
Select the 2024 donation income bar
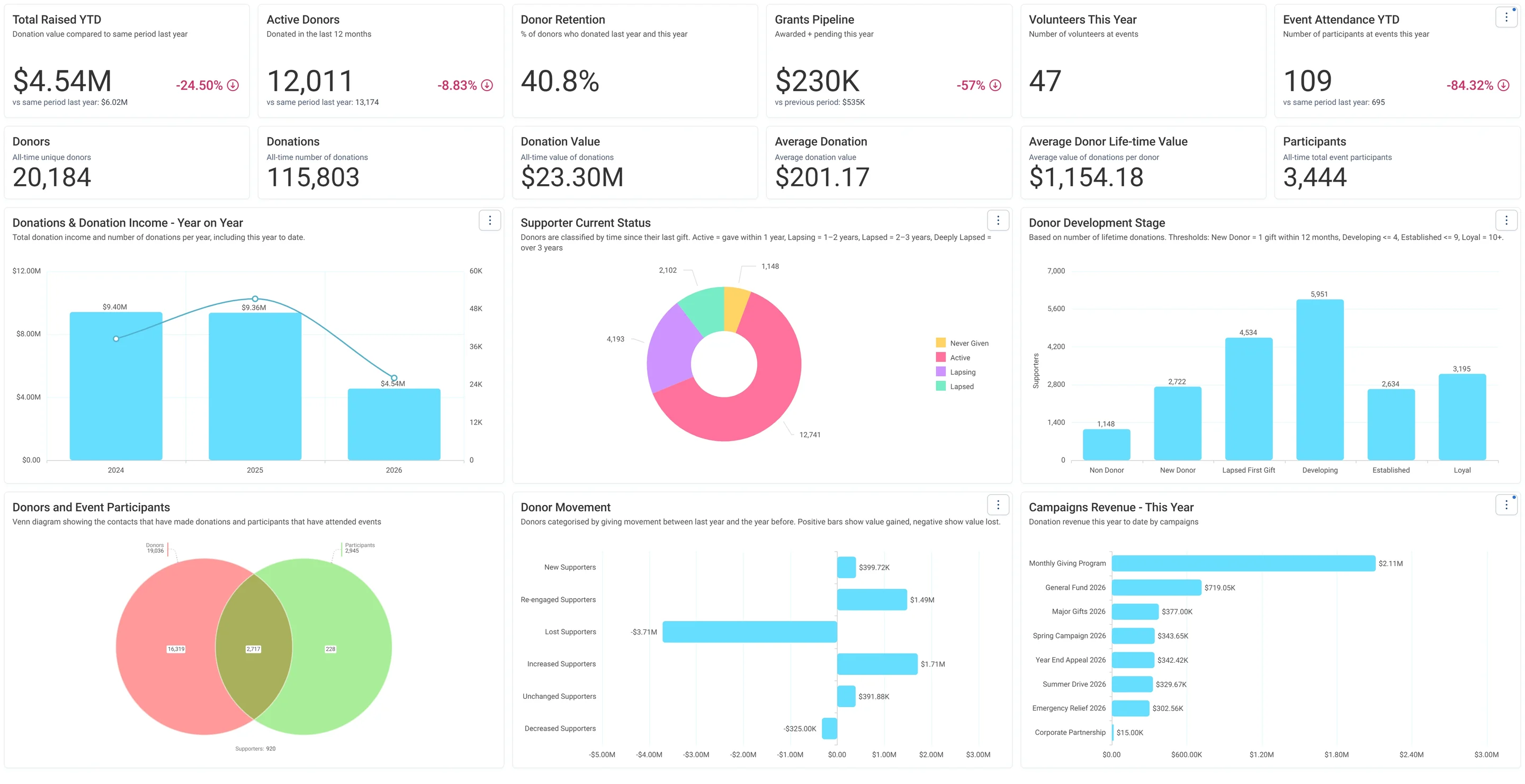[116, 386]
